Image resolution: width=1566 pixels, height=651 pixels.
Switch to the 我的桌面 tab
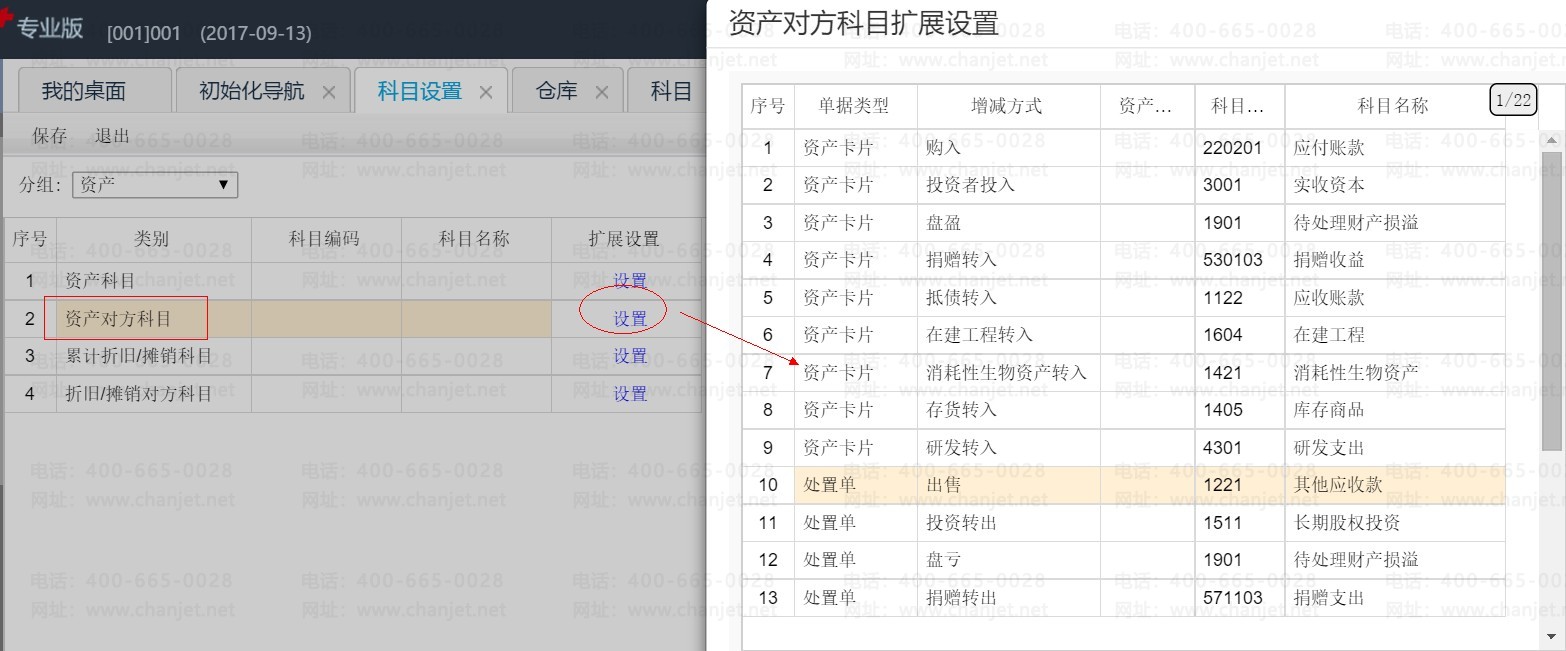point(84,92)
